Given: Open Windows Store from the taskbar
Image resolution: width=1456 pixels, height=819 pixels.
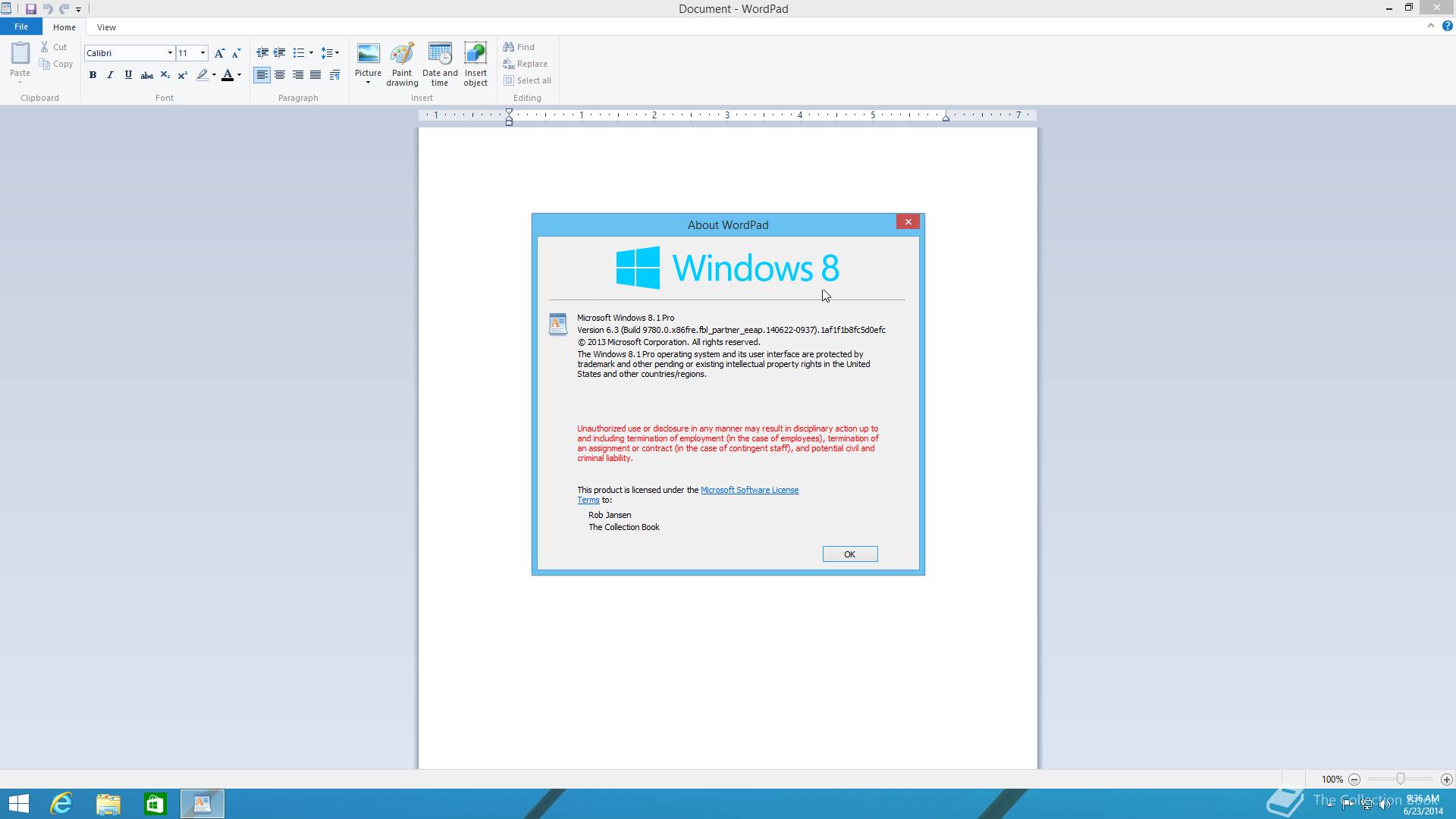Looking at the screenshot, I should (x=155, y=804).
